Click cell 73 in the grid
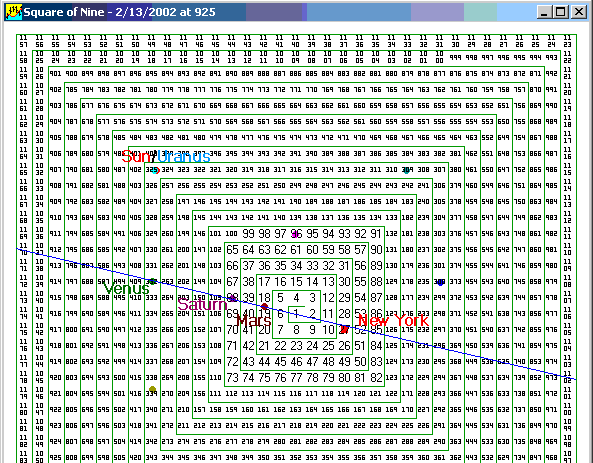593x463 pixels. 232,378
